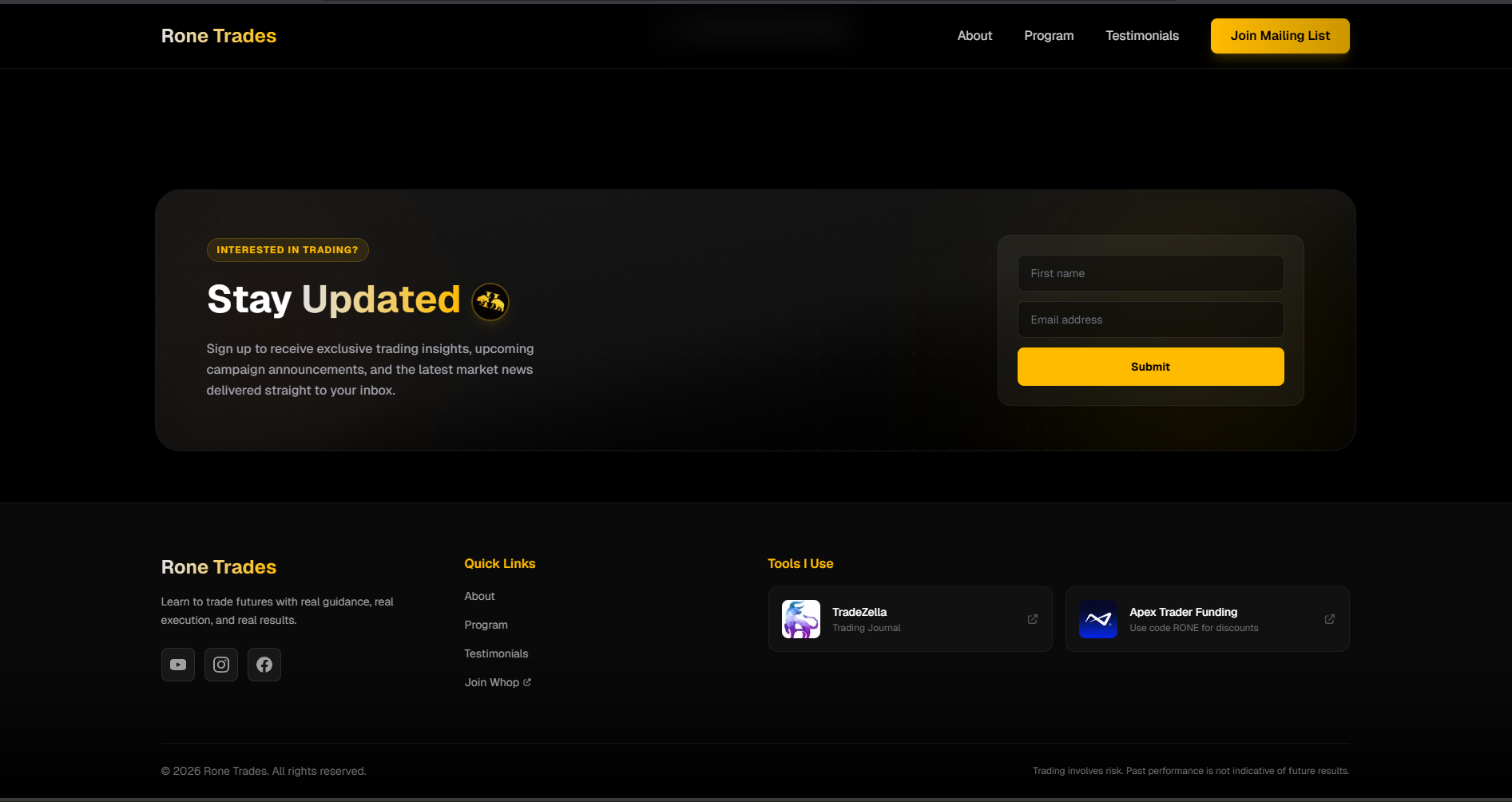Open the YouTube social icon
Viewport: 1512px width, 802px height.
coord(178,665)
